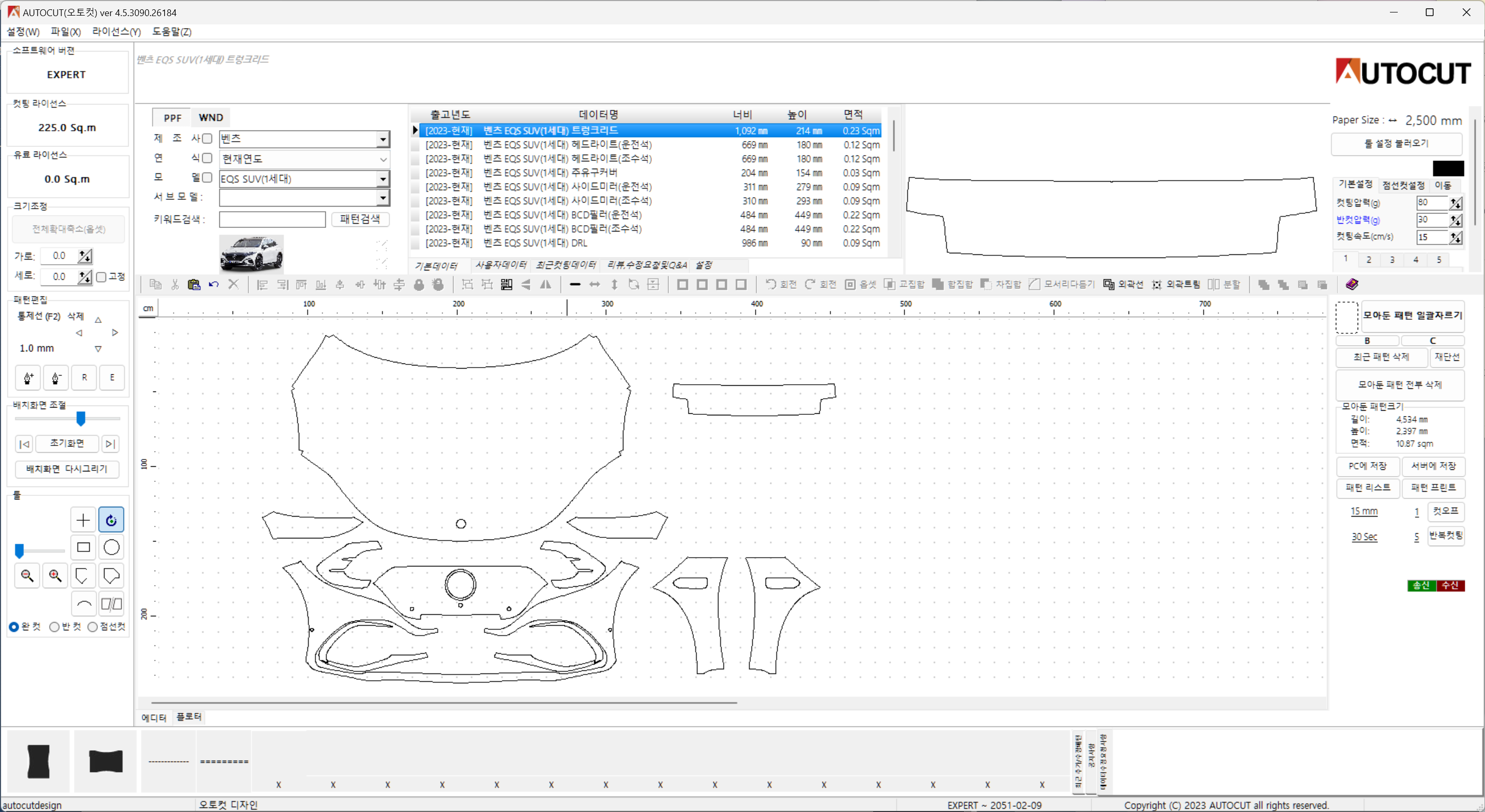Click the PC에 저장 button

pos(1368,466)
